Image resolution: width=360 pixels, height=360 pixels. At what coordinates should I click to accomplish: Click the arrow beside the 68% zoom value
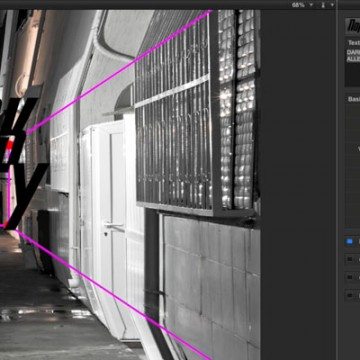311,5
